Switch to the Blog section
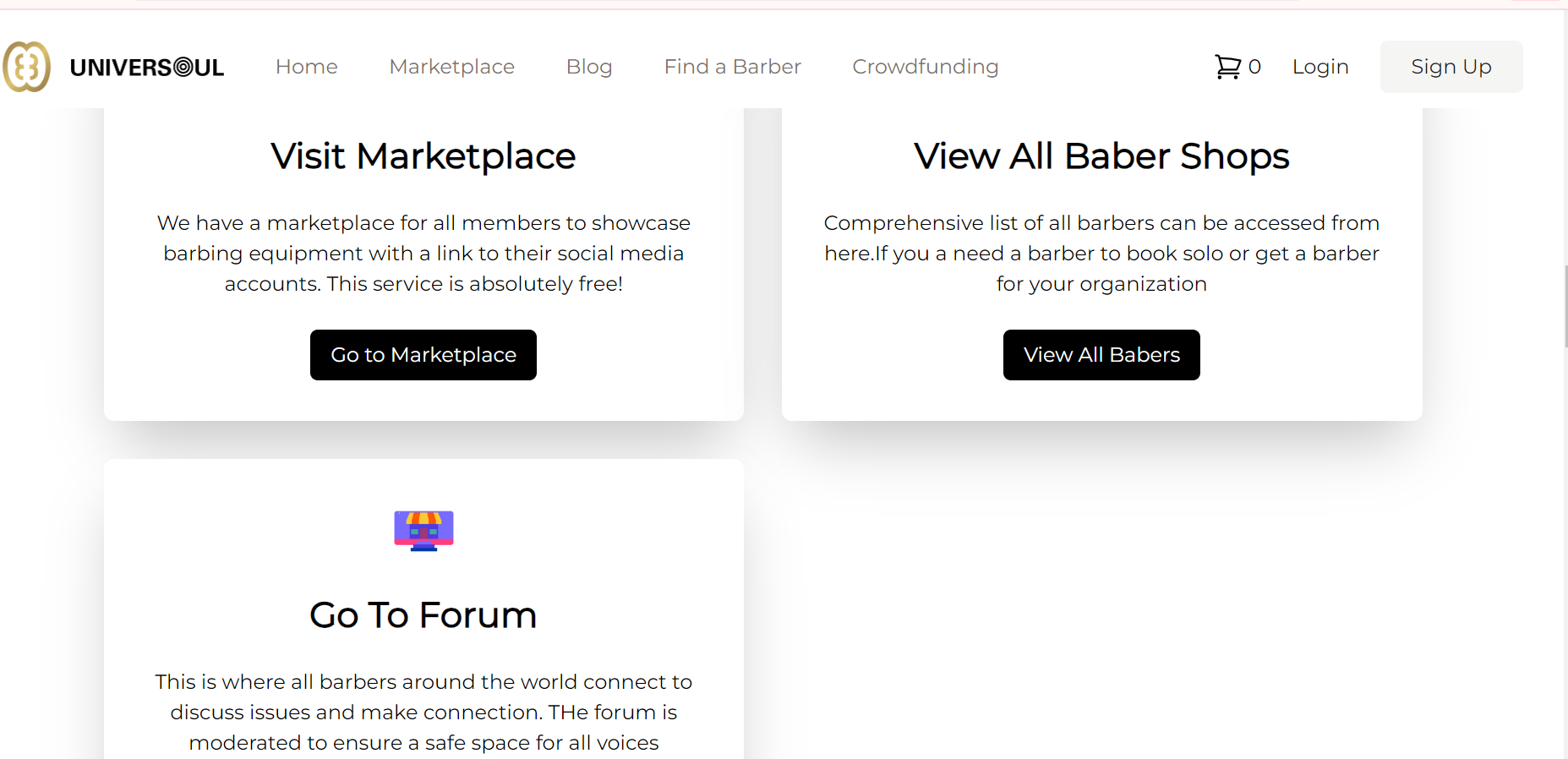Screen dimensions: 1568x759 [589, 66]
